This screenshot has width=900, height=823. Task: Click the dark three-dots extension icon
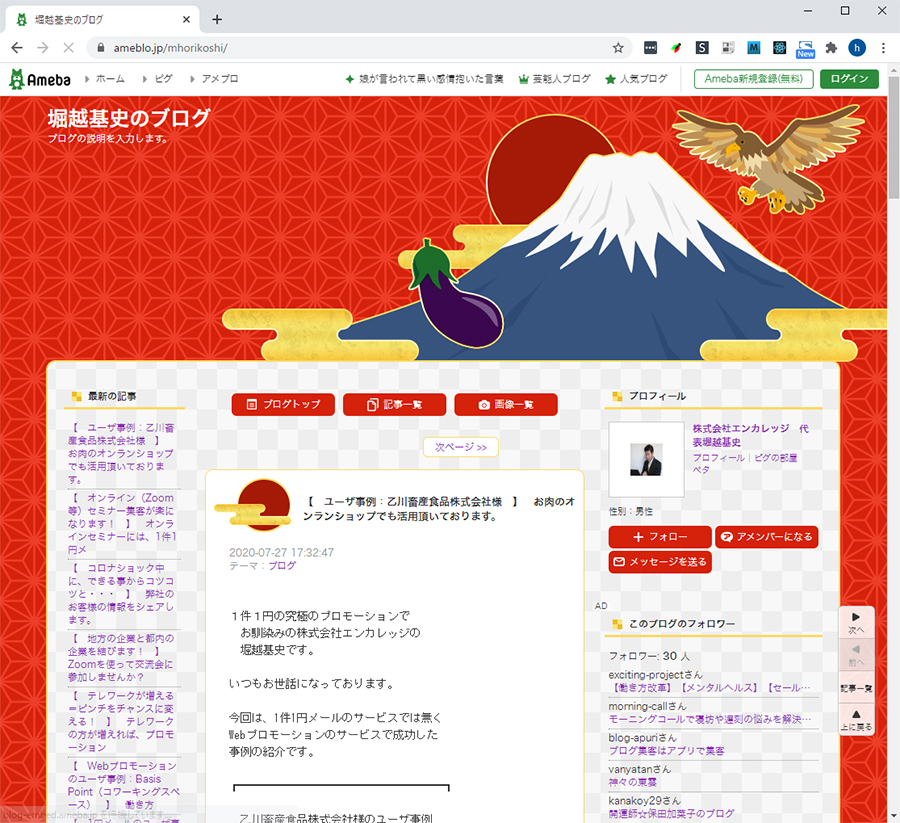click(x=650, y=48)
